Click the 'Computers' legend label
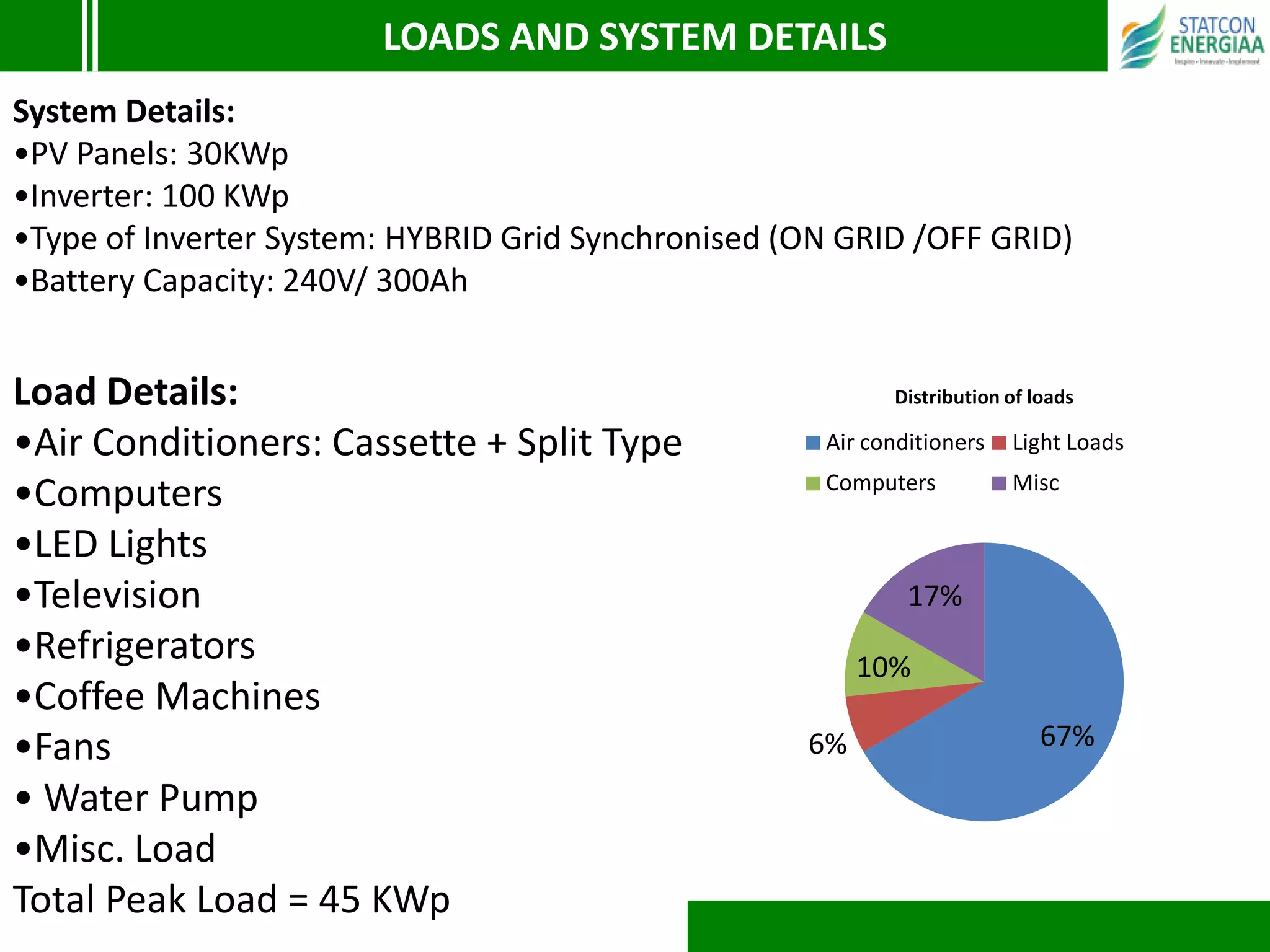This screenshot has width=1270, height=952. [x=881, y=483]
